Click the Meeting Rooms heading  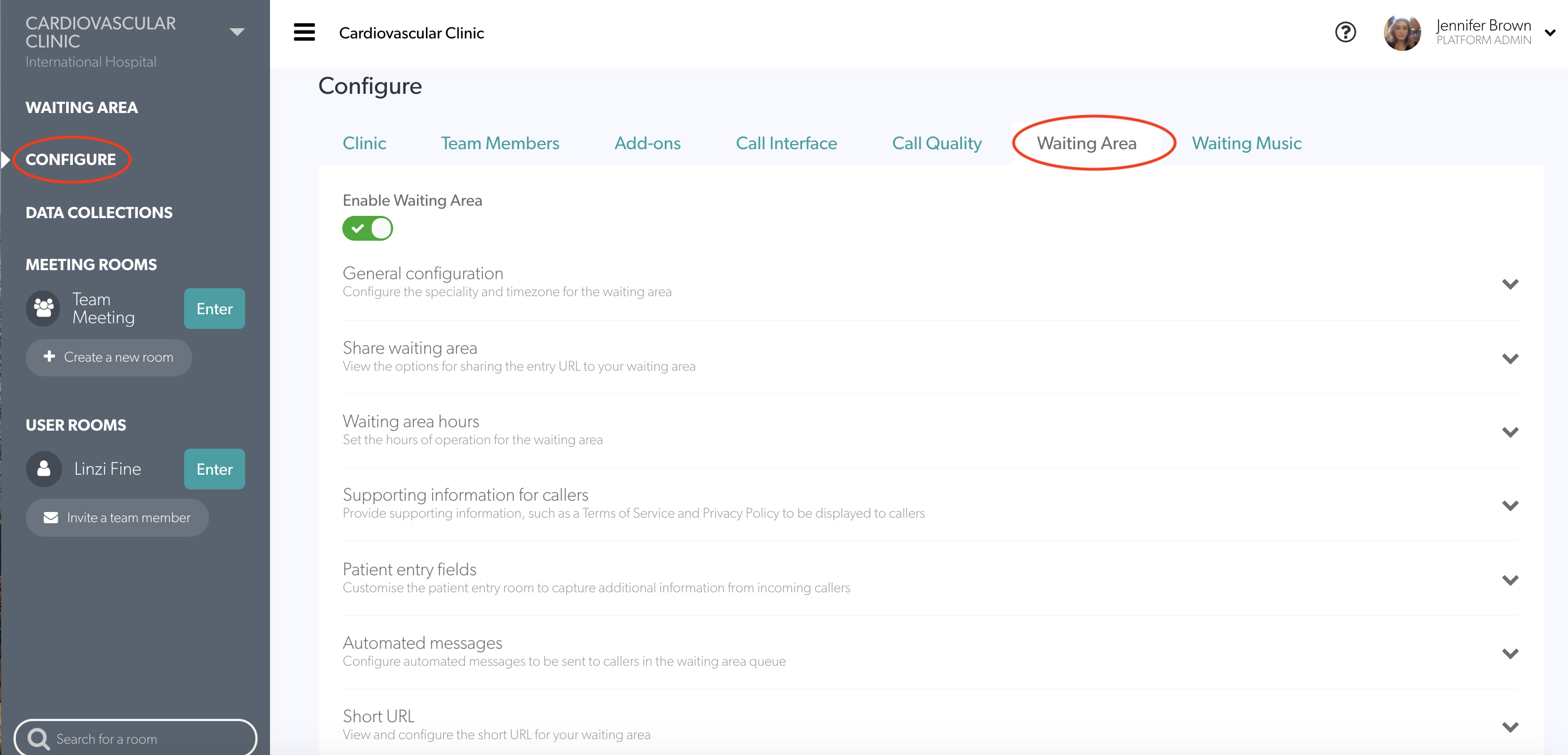tap(92, 265)
